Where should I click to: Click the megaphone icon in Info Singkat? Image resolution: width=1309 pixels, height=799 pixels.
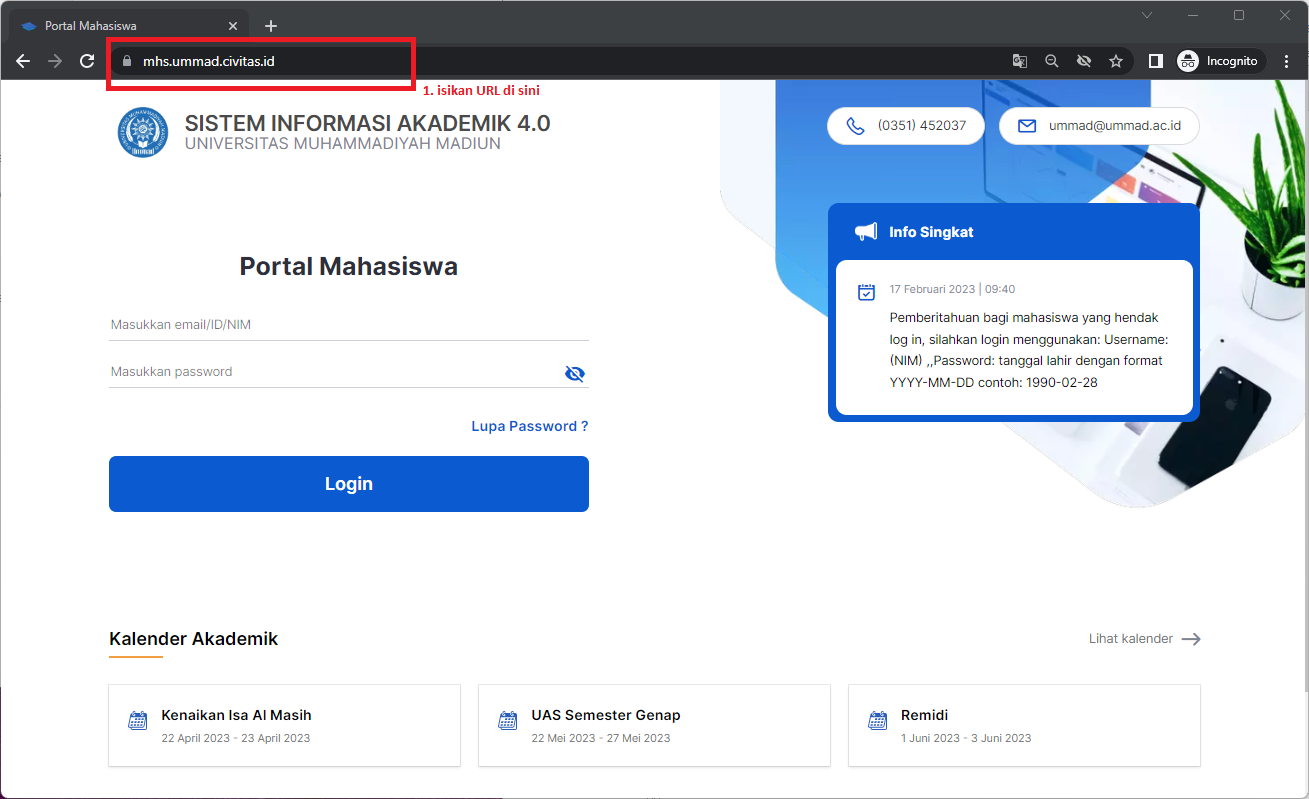click(x=864, y=231)
